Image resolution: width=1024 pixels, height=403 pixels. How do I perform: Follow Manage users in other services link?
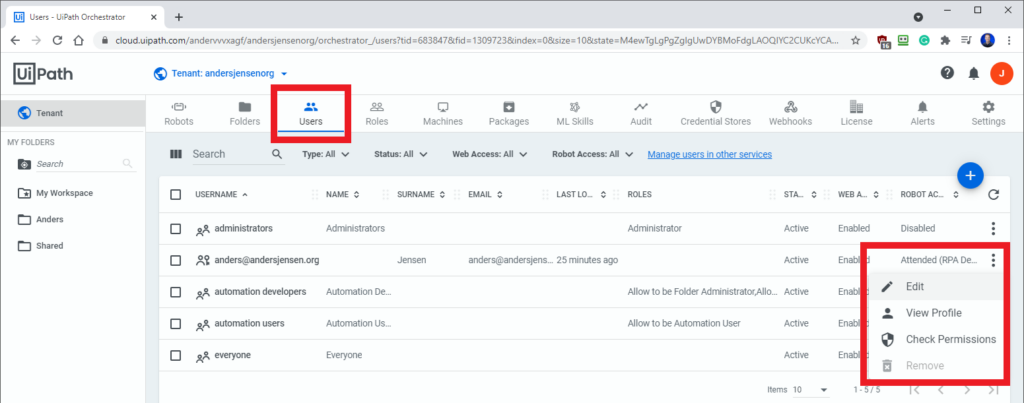(x=710, y=155)
